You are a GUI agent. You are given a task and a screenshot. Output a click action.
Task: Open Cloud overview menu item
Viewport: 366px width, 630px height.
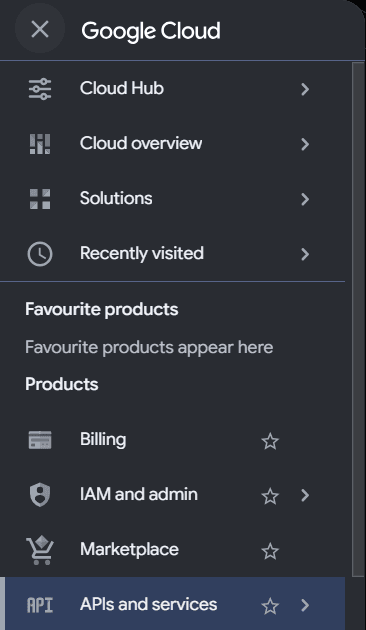pos(172,144)
